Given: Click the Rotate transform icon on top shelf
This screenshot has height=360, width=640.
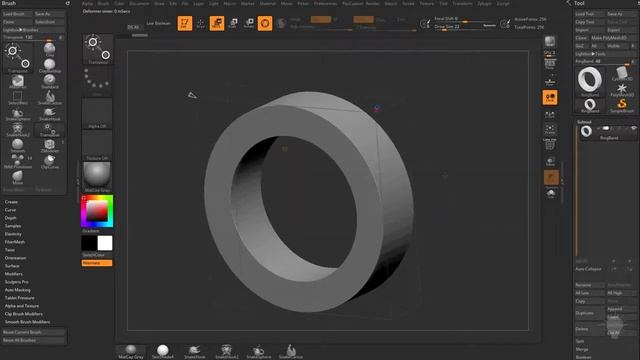Looking at the screenshot, I should pos(249,23).
